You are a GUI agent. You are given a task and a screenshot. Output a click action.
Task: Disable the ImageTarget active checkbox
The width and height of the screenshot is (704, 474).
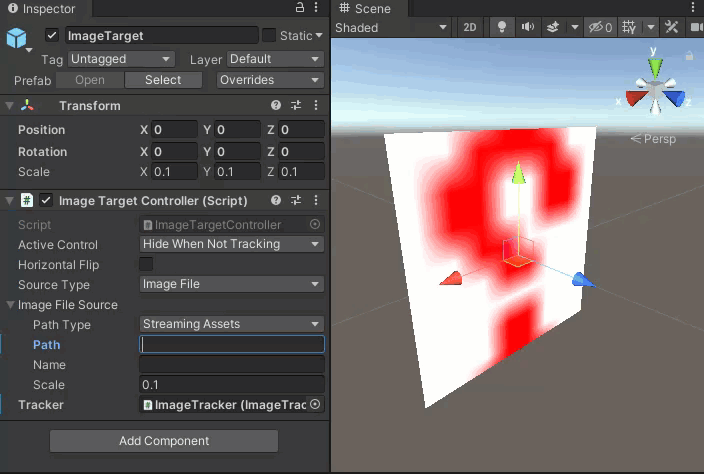[52, 36]
